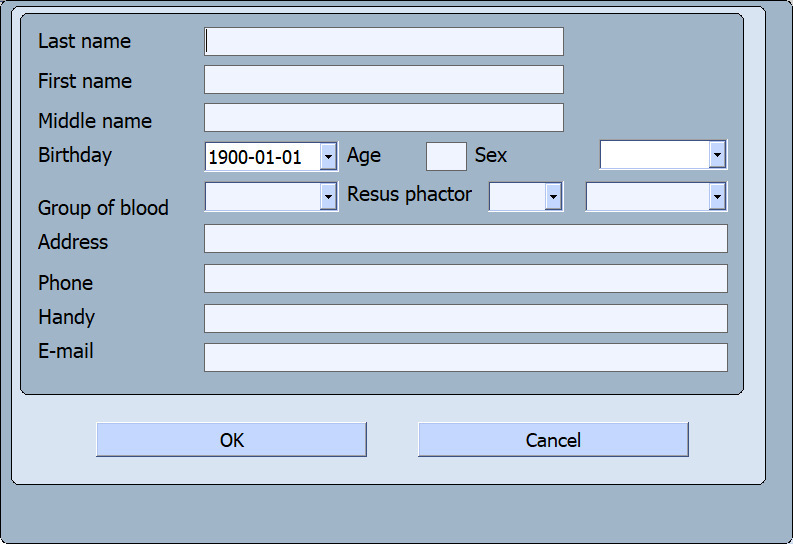Viewport: 793px width, 544px height.
Task: Open the Group of blood dropdown
Action: point(328,197)
